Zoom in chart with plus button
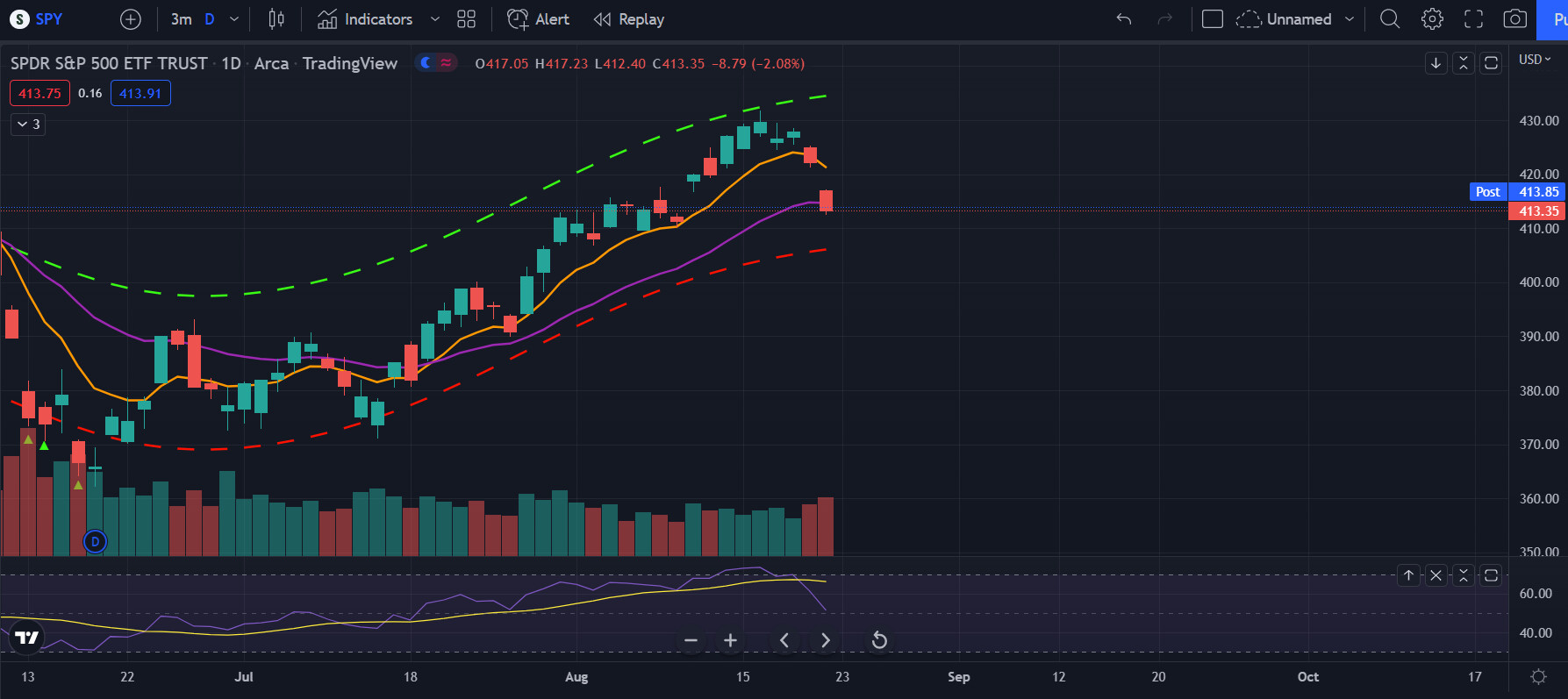Image resolution: width=1568 pixels, height=699 pixels. click(730, 640)
